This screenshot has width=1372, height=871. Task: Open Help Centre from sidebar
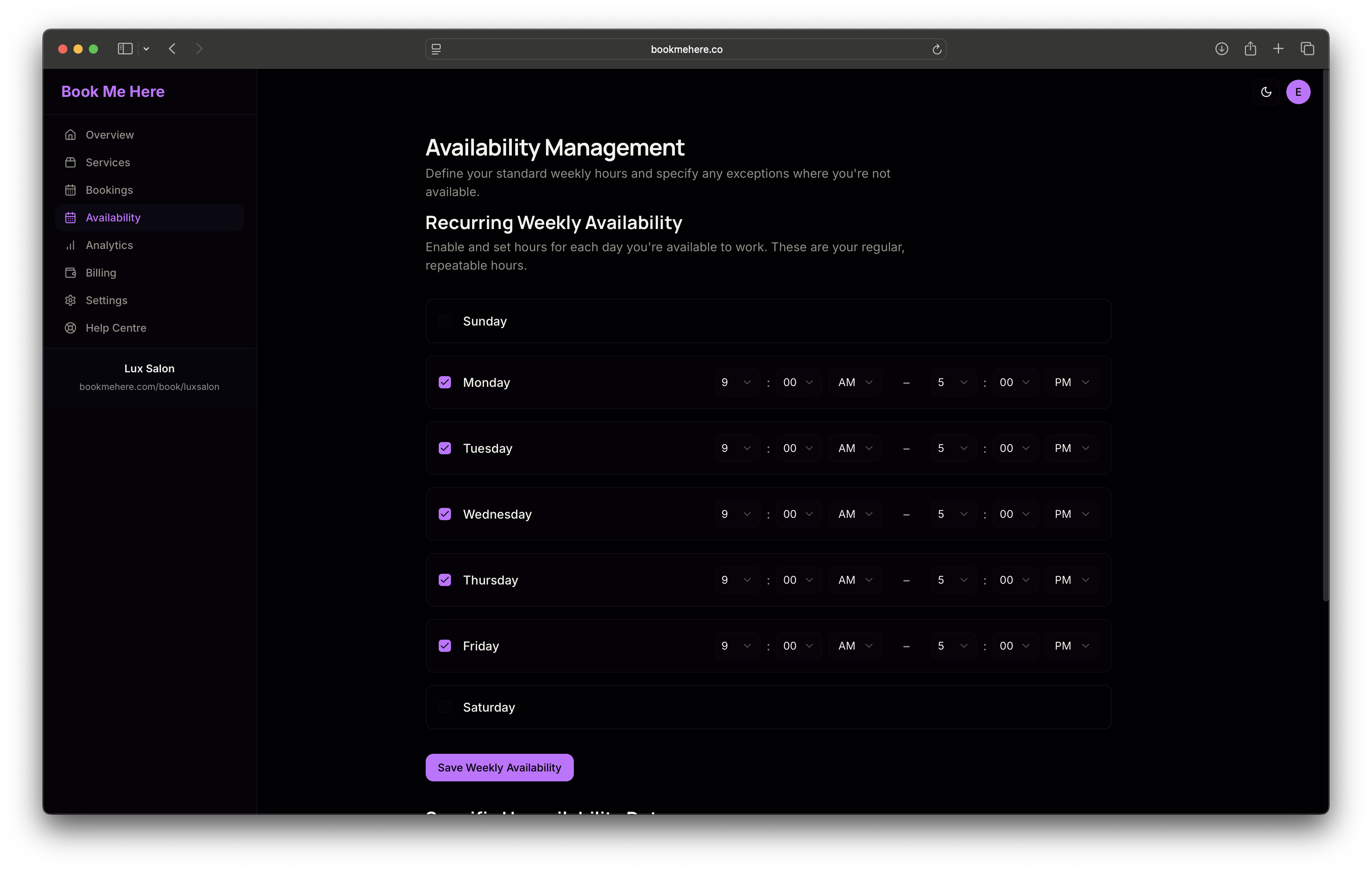pos(150,328)
